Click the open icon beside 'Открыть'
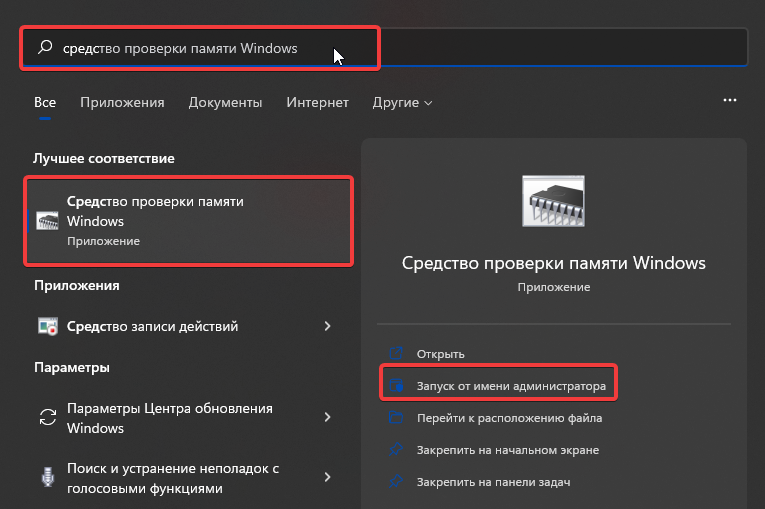The width and height of the screenshot is (765, 509). [396, 353]
